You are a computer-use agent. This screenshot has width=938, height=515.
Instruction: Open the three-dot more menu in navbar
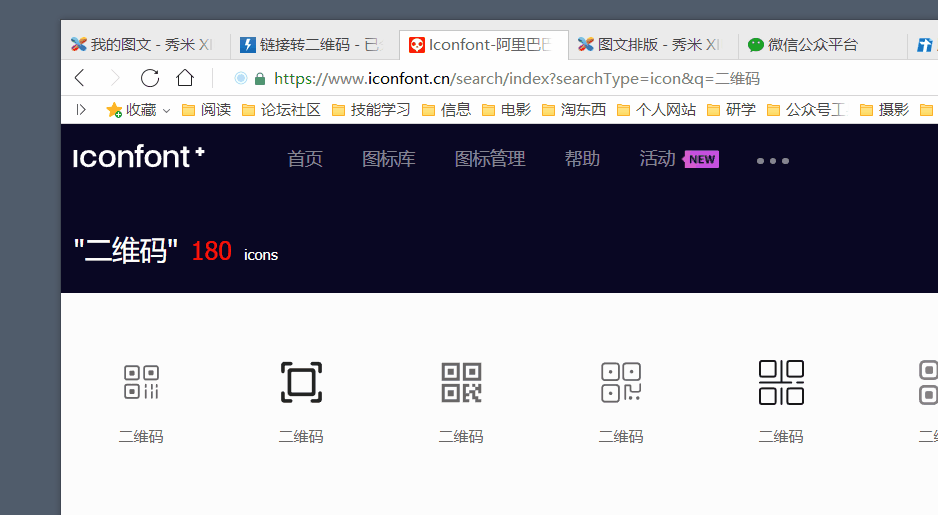pyautogui.click(x=773, y=161)
